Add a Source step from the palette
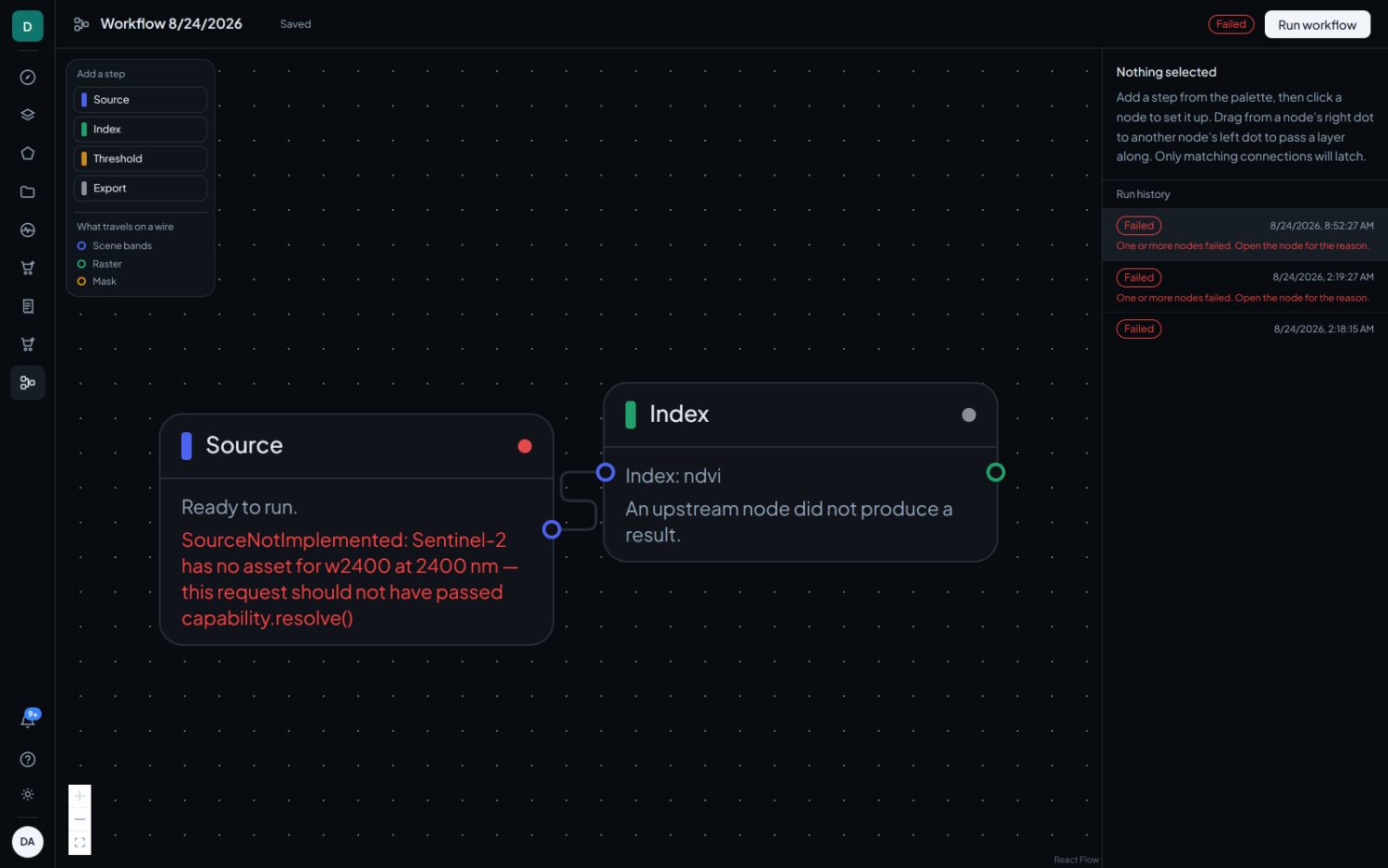 (140, 100)
